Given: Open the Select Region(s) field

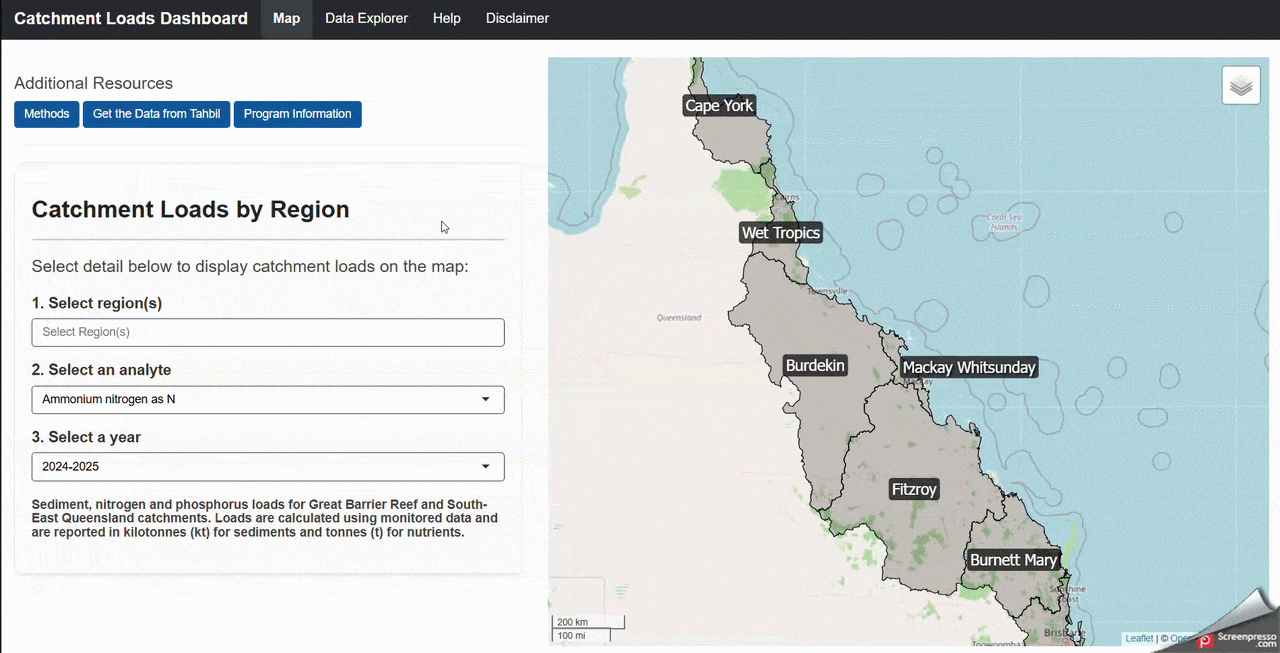Looking at the screenshot, I should tap(268, 332).
